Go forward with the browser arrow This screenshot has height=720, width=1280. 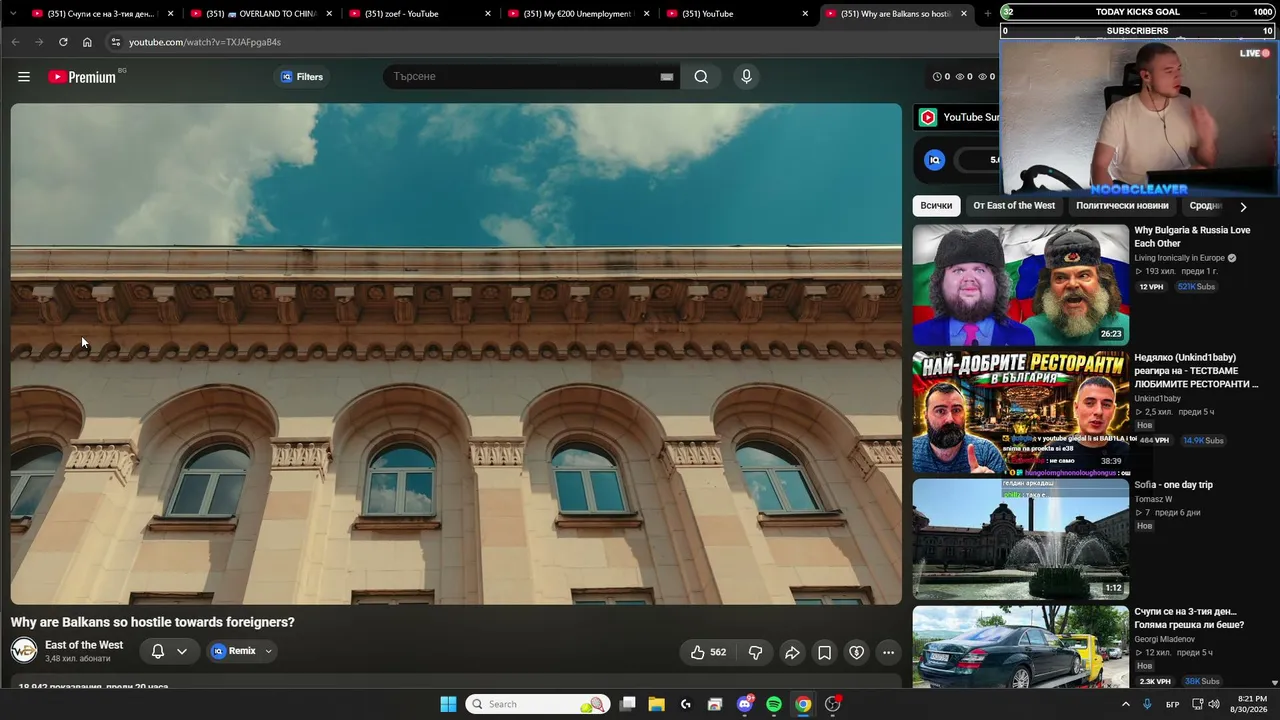pyautogui.click(x=39, y=42)
